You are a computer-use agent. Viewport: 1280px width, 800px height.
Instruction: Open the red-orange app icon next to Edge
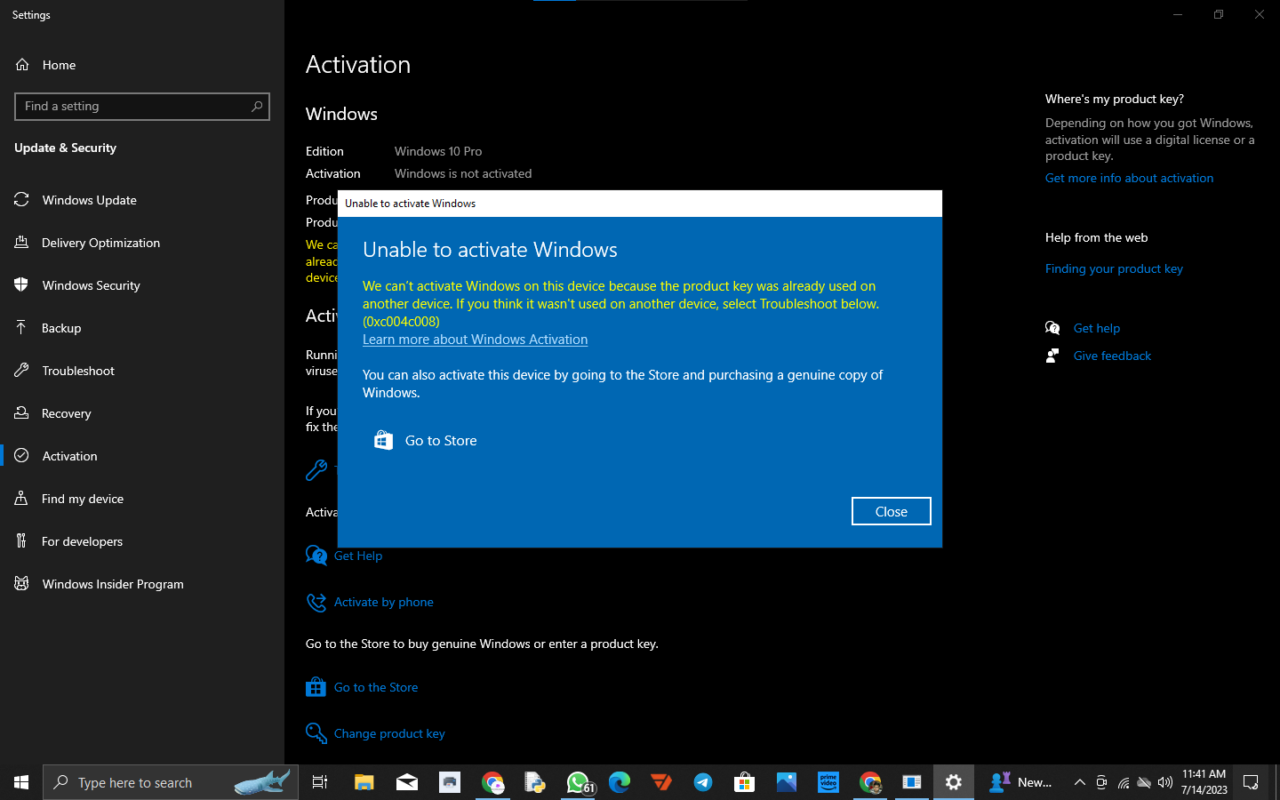tap(661, 782)
